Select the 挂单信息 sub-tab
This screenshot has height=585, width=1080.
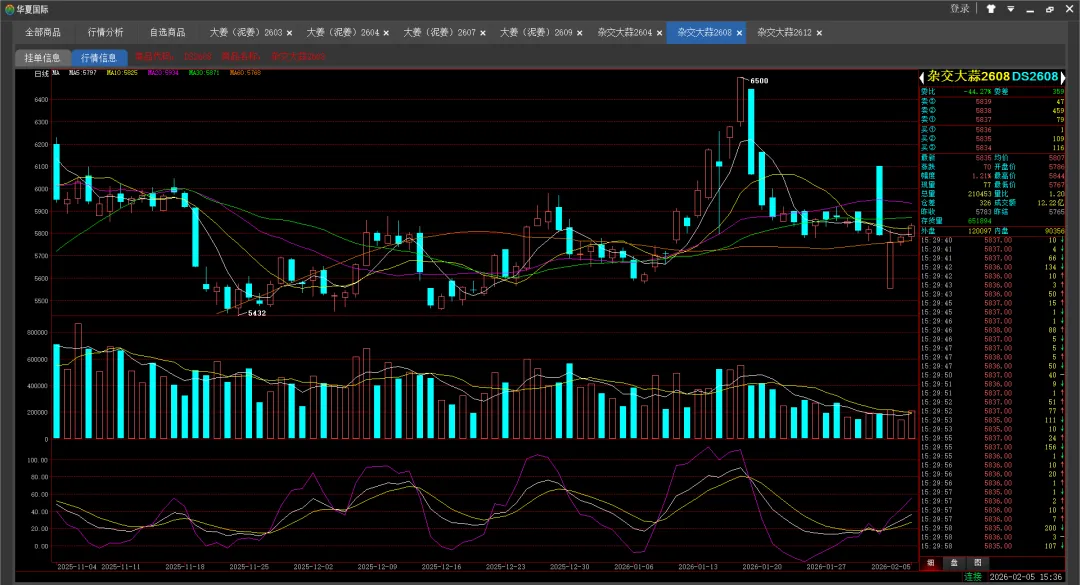coord(43,58)
